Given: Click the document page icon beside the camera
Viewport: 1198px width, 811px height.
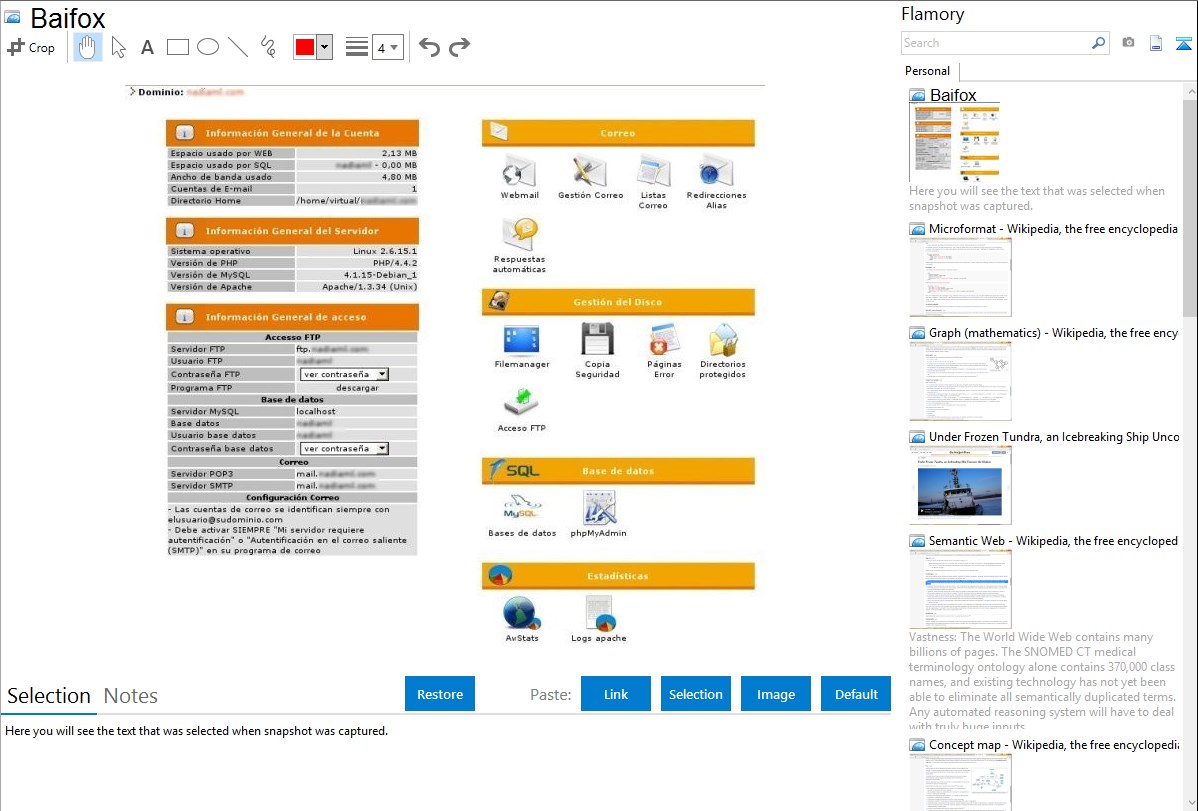Looking at the screenshot, I should coord(1156,43).
